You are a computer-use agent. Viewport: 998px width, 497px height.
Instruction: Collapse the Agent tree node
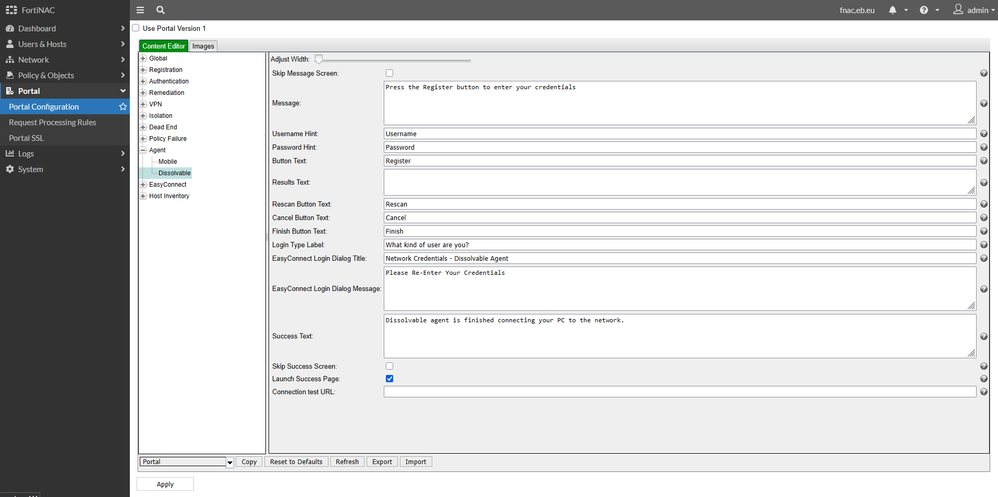pos(143,150)
